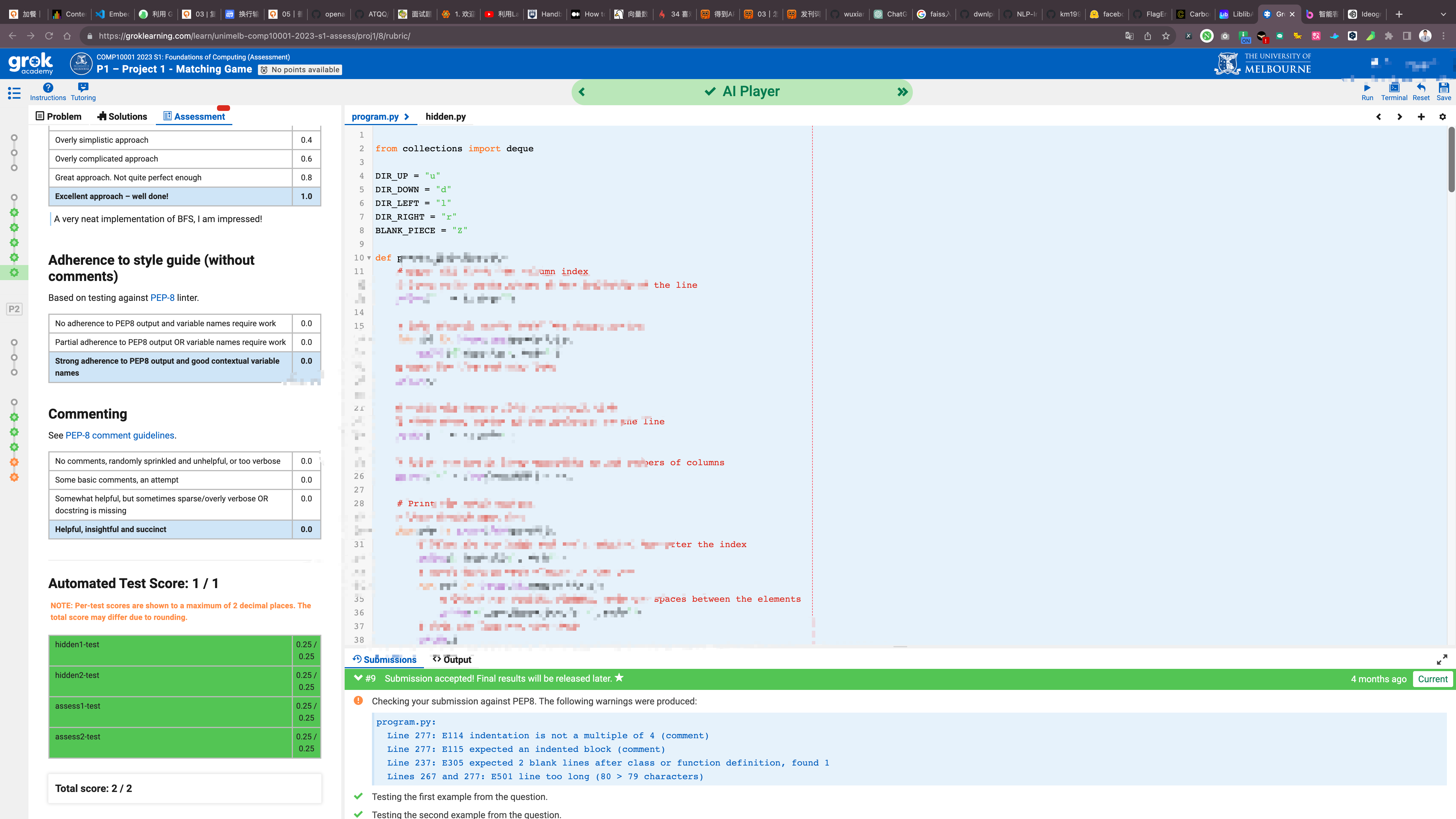Click the grok academy logo
1456x819 pixels.
30,63
